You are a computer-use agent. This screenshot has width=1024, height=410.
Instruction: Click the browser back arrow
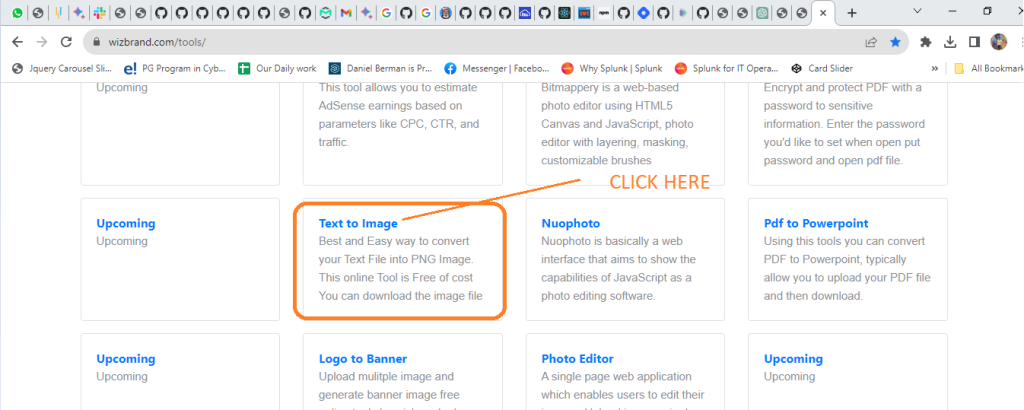pyautogui.click(x=17, y=42)
